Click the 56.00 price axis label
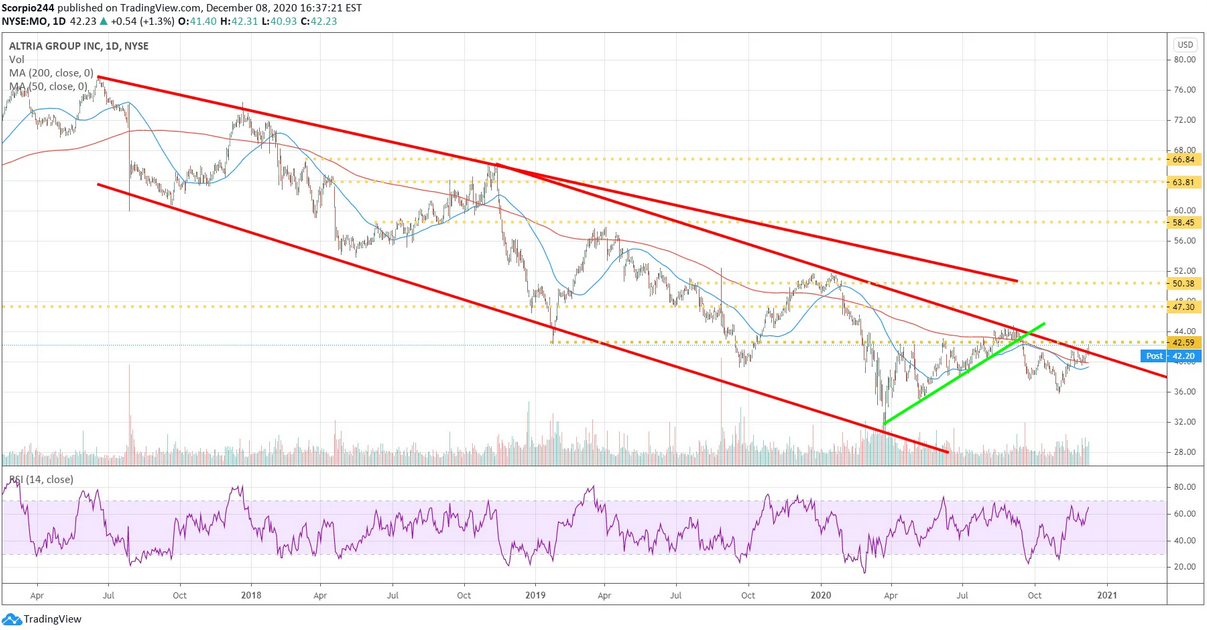The height and width of the screenshot is (630, 1207). point(1185,240)
